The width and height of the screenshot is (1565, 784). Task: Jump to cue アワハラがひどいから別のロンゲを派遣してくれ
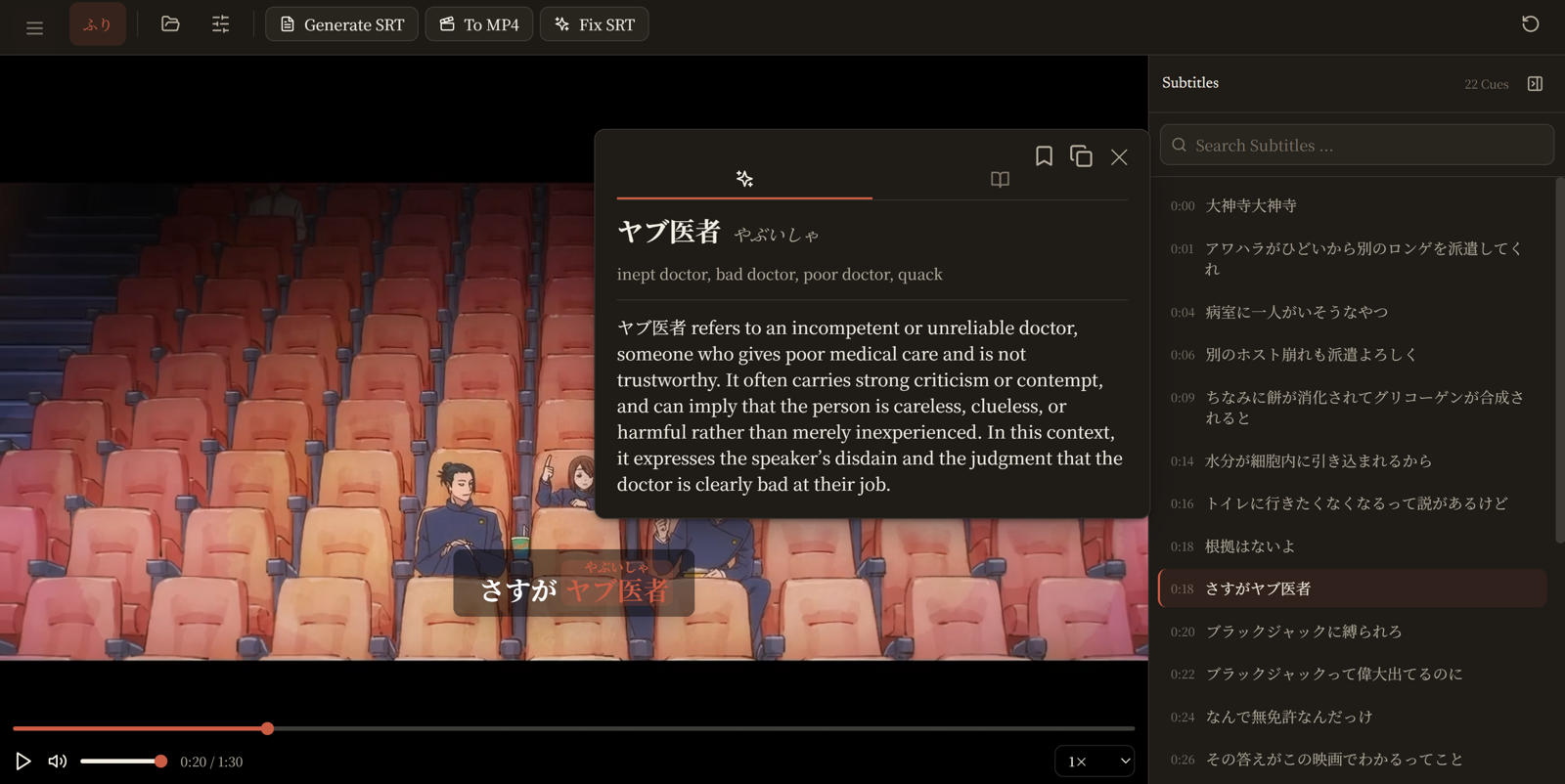pos(1352,259)
